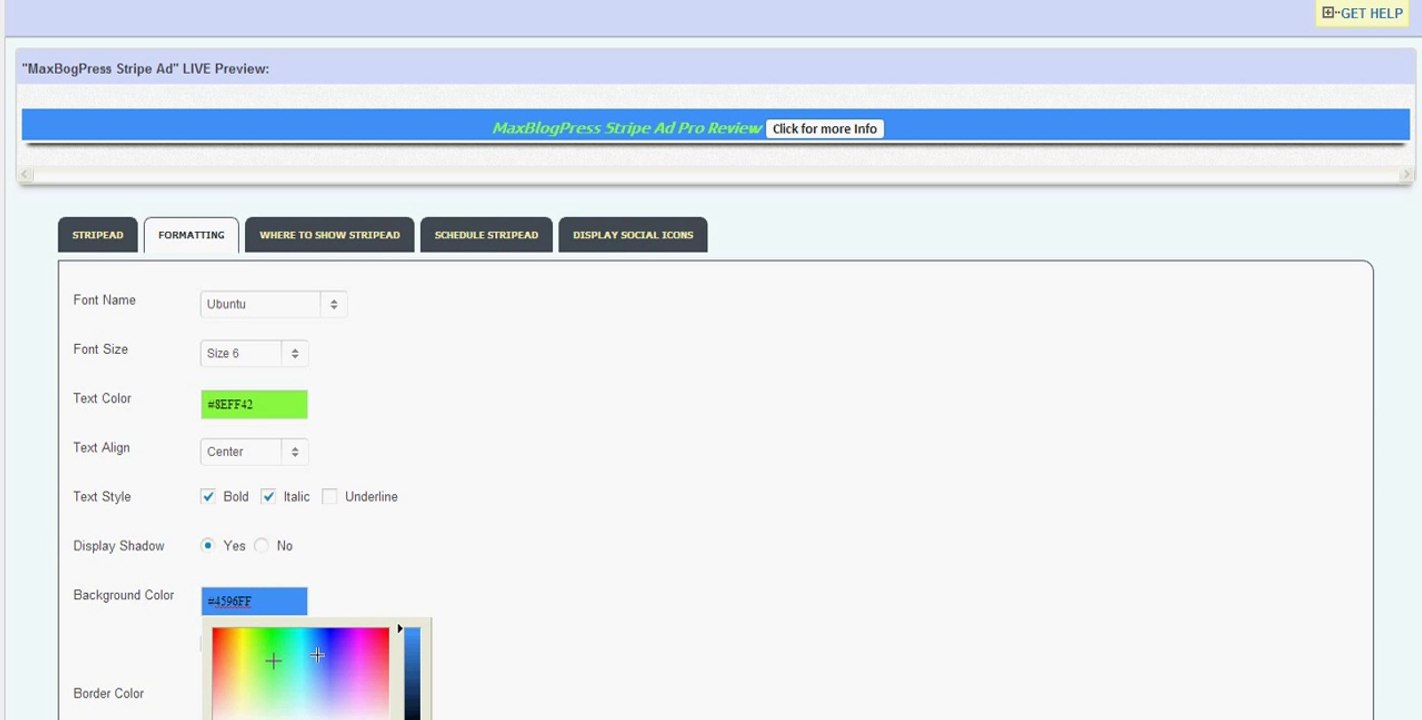Go to the SCHEDULE STRIPEAD tab
The image size is (1422, 720).
(486, 235)
